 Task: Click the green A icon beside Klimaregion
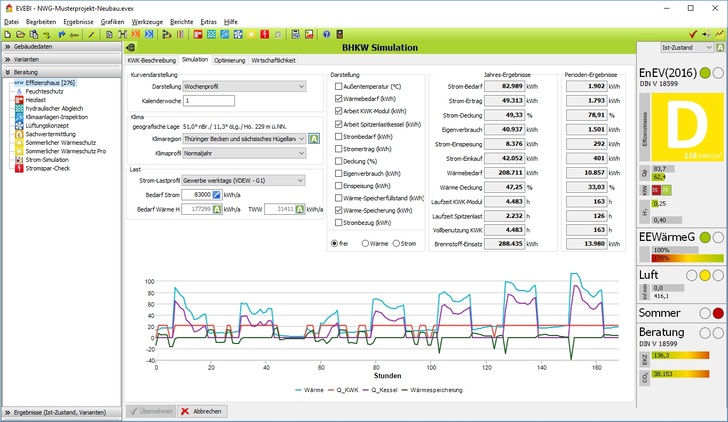[x=314, y=138]
